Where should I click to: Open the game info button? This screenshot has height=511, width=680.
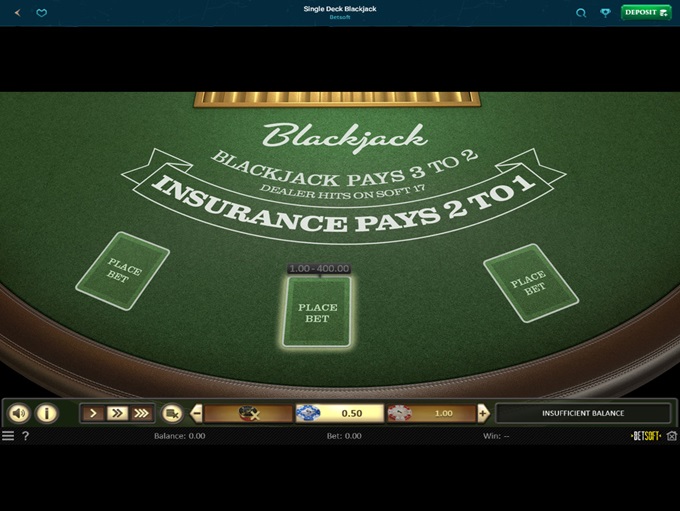pos(46,413)
